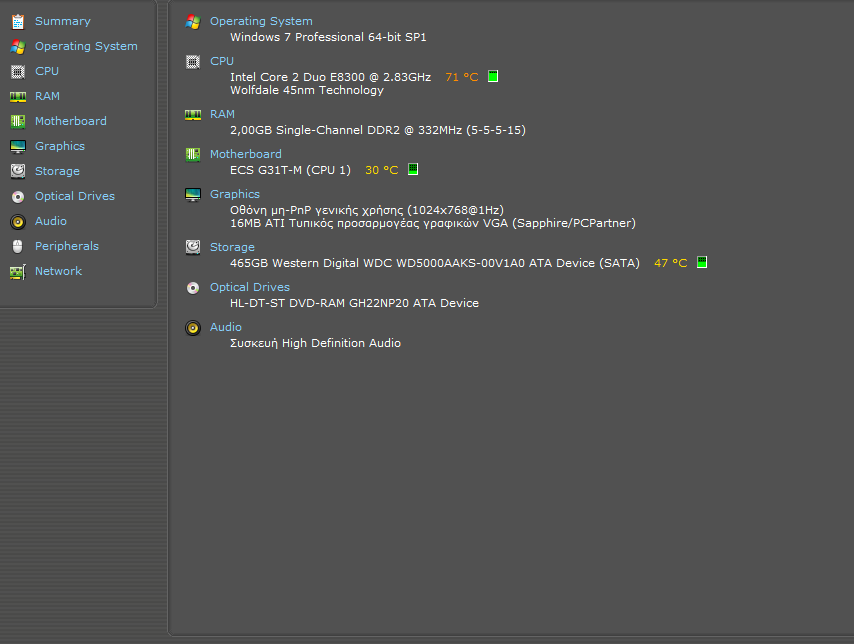Click the text Windows 7 Professional 64-bit SP1
This screenshot has height=644, width=854.
click(328, 37)
